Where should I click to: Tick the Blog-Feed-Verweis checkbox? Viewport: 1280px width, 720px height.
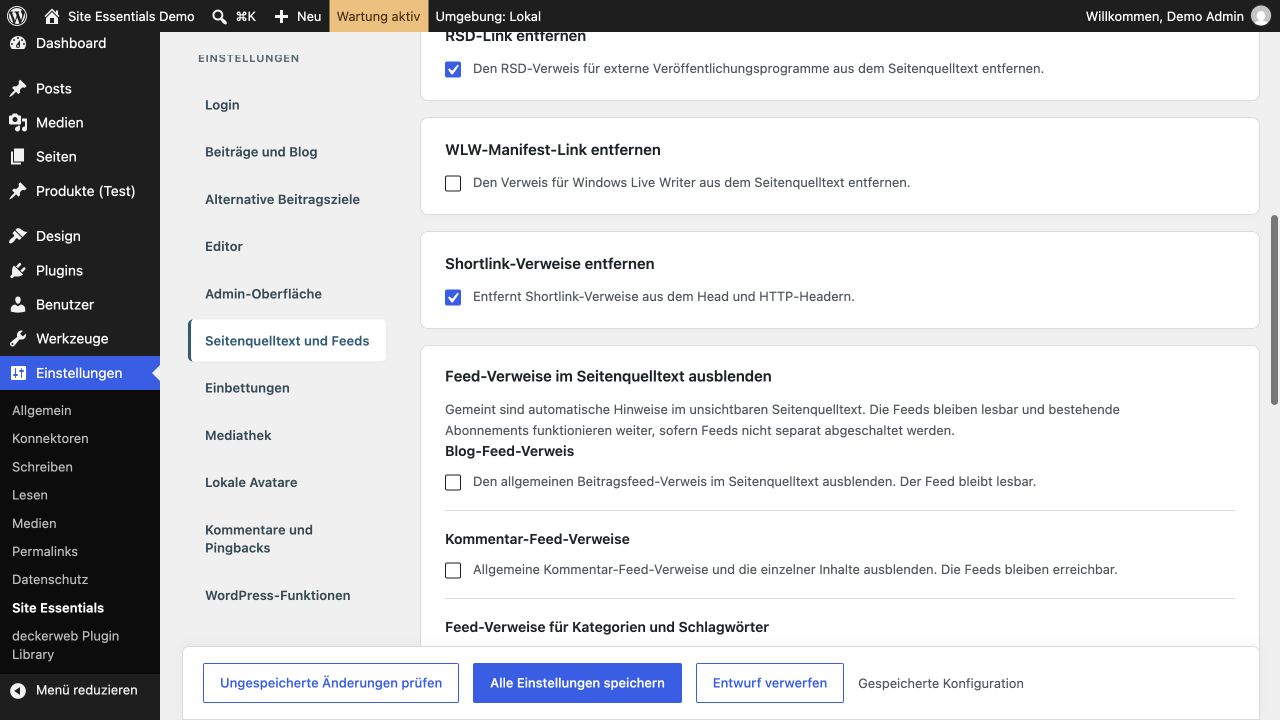click(x=453, y=482)
